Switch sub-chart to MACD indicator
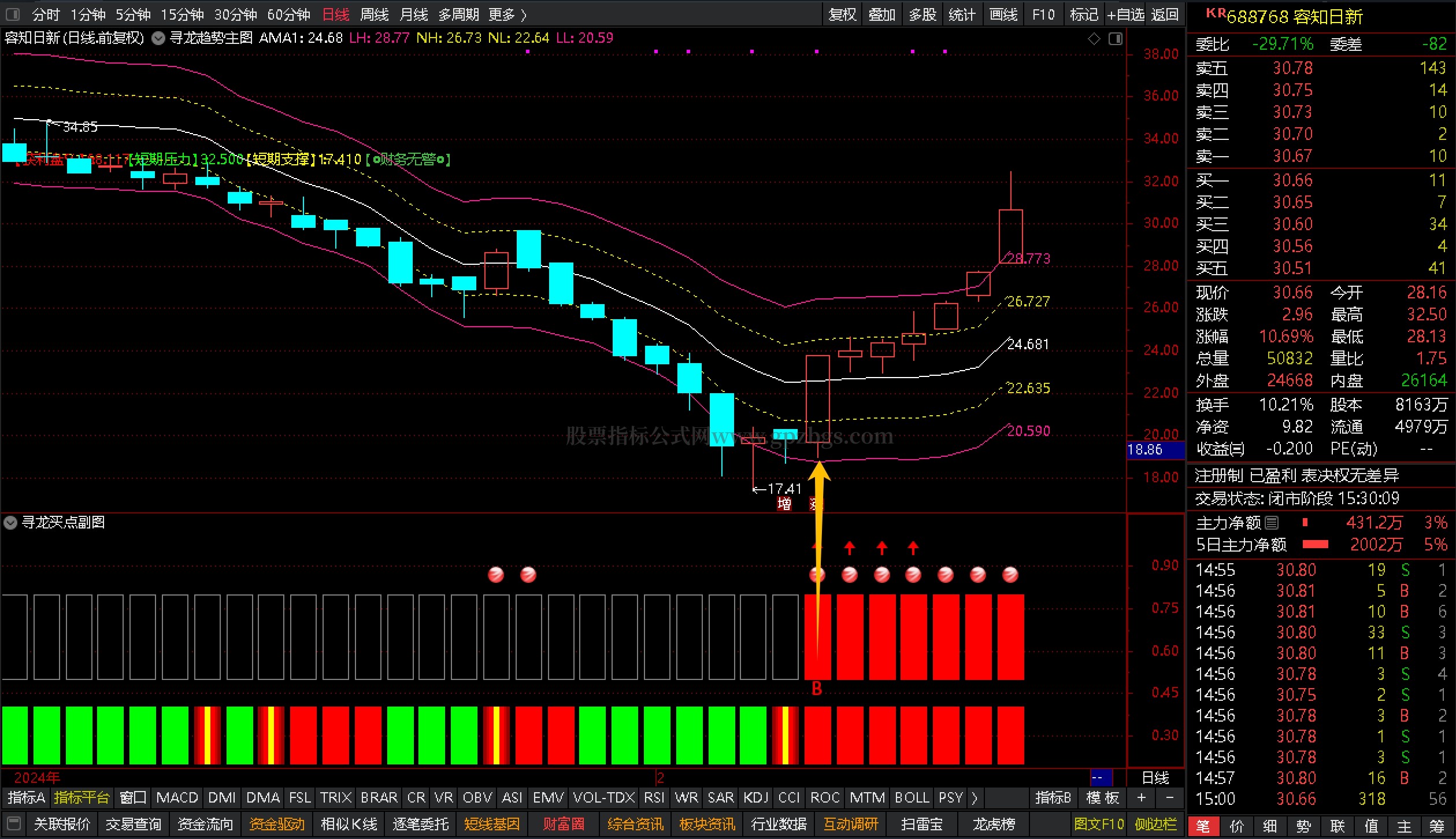 [x=177, y=798]
